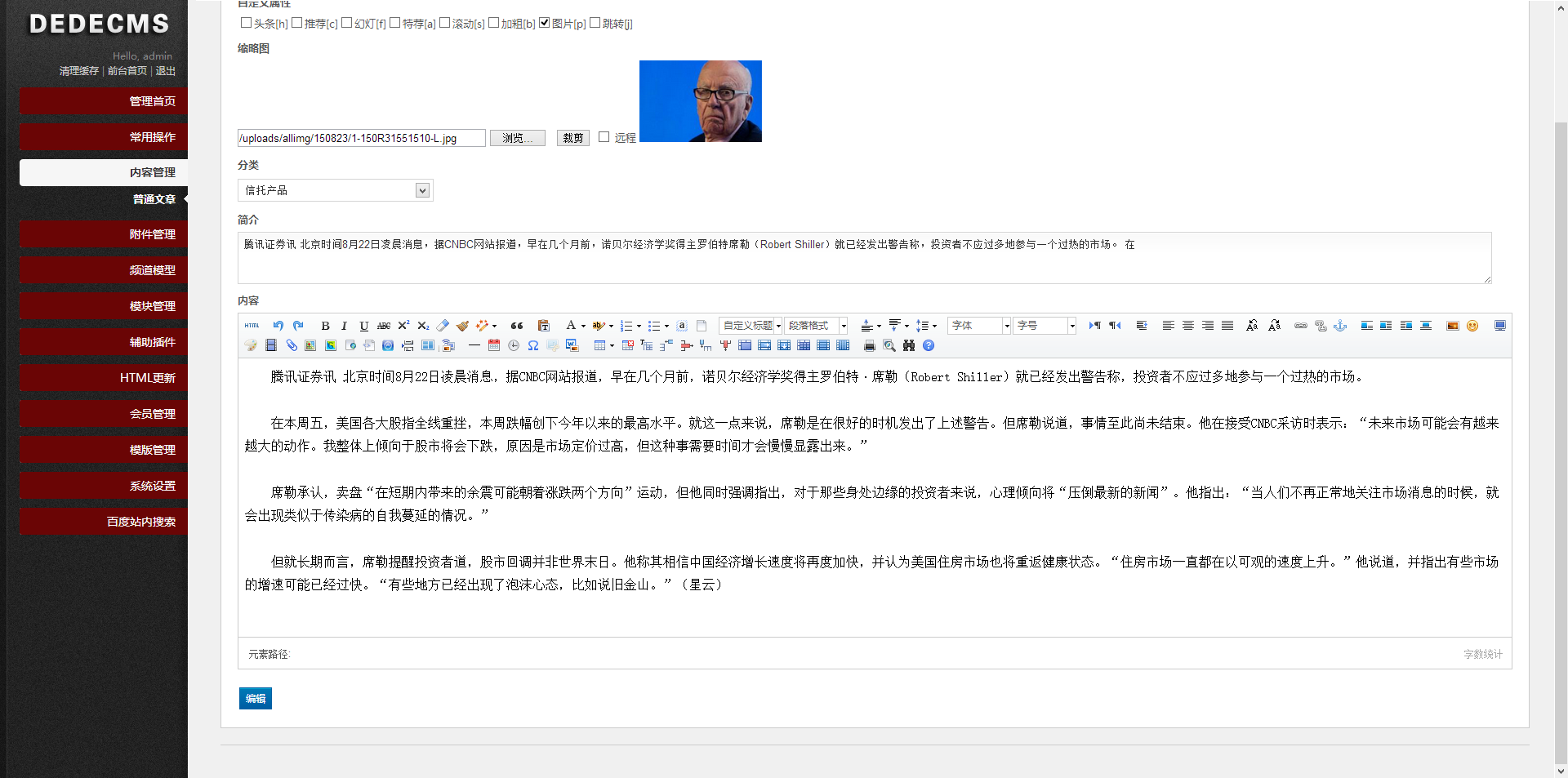This screenshot has height=778, width=1568.
Task: Click the format painter brush icon
Action: click(462, 326)
